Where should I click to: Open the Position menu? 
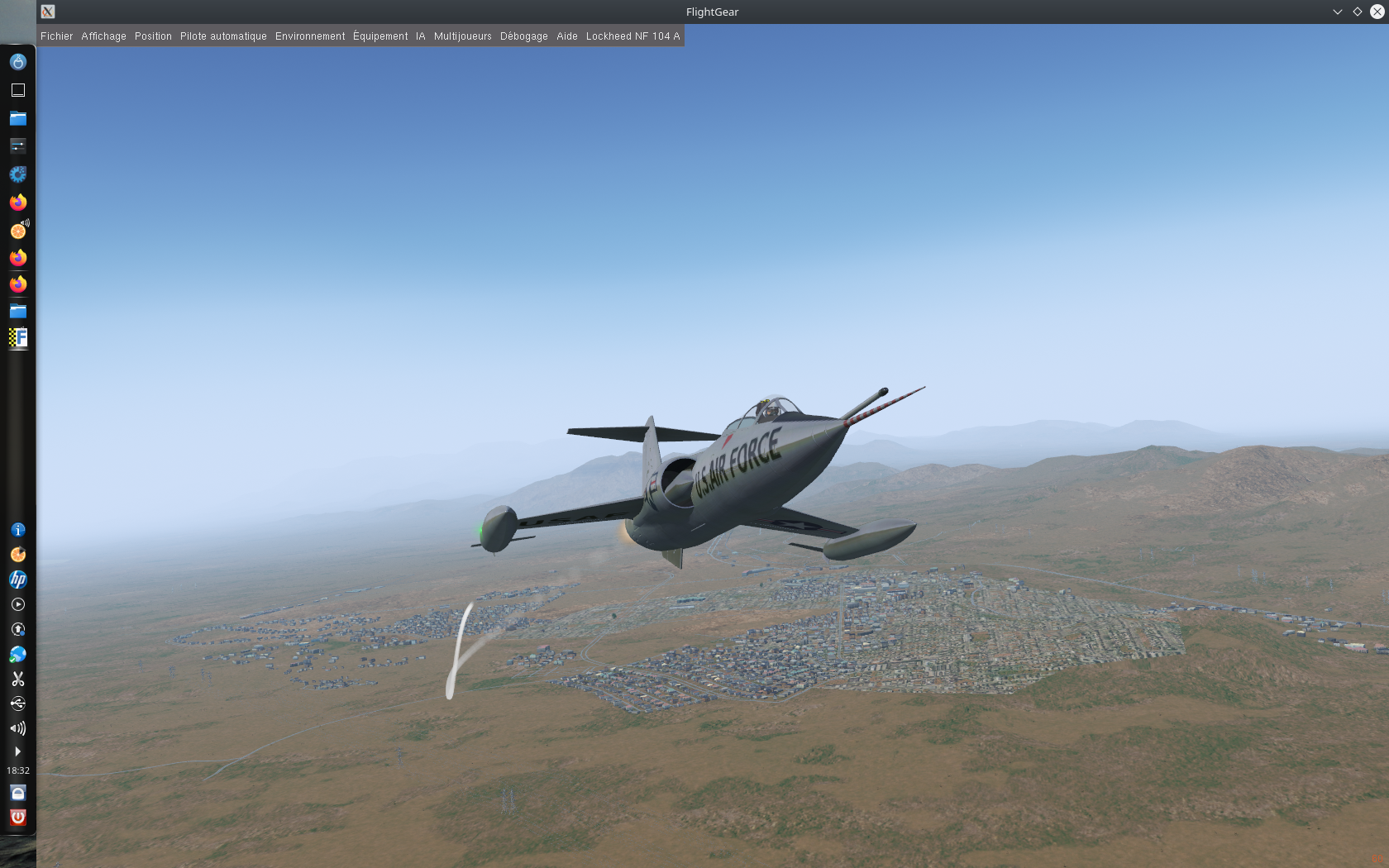[x=153, y=36]
